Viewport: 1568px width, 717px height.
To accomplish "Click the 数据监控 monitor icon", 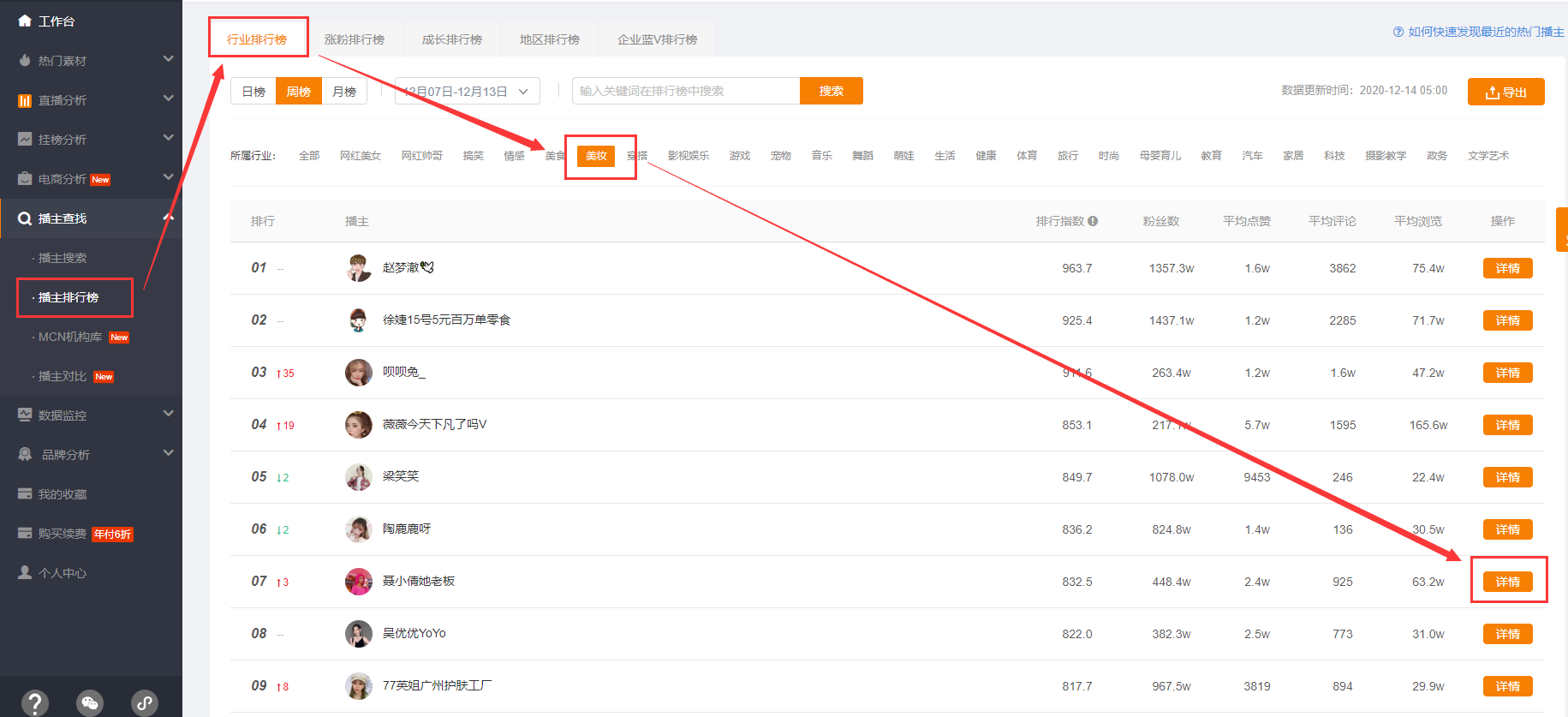I will (25, 415).
